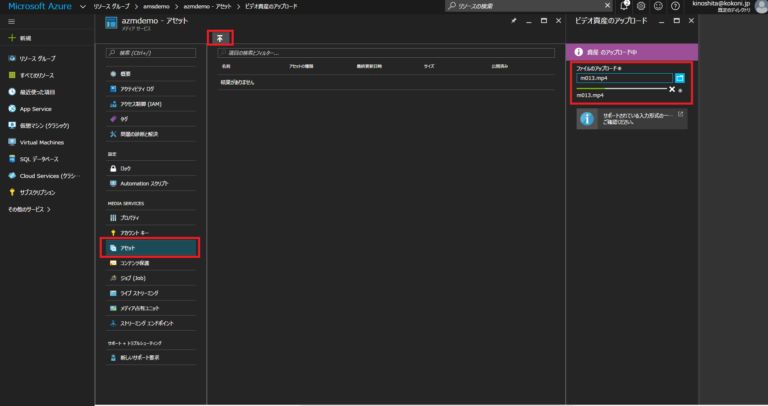
Task: Open ストリーミング エンドポイント menu item
Action: [x=151, y=323]
